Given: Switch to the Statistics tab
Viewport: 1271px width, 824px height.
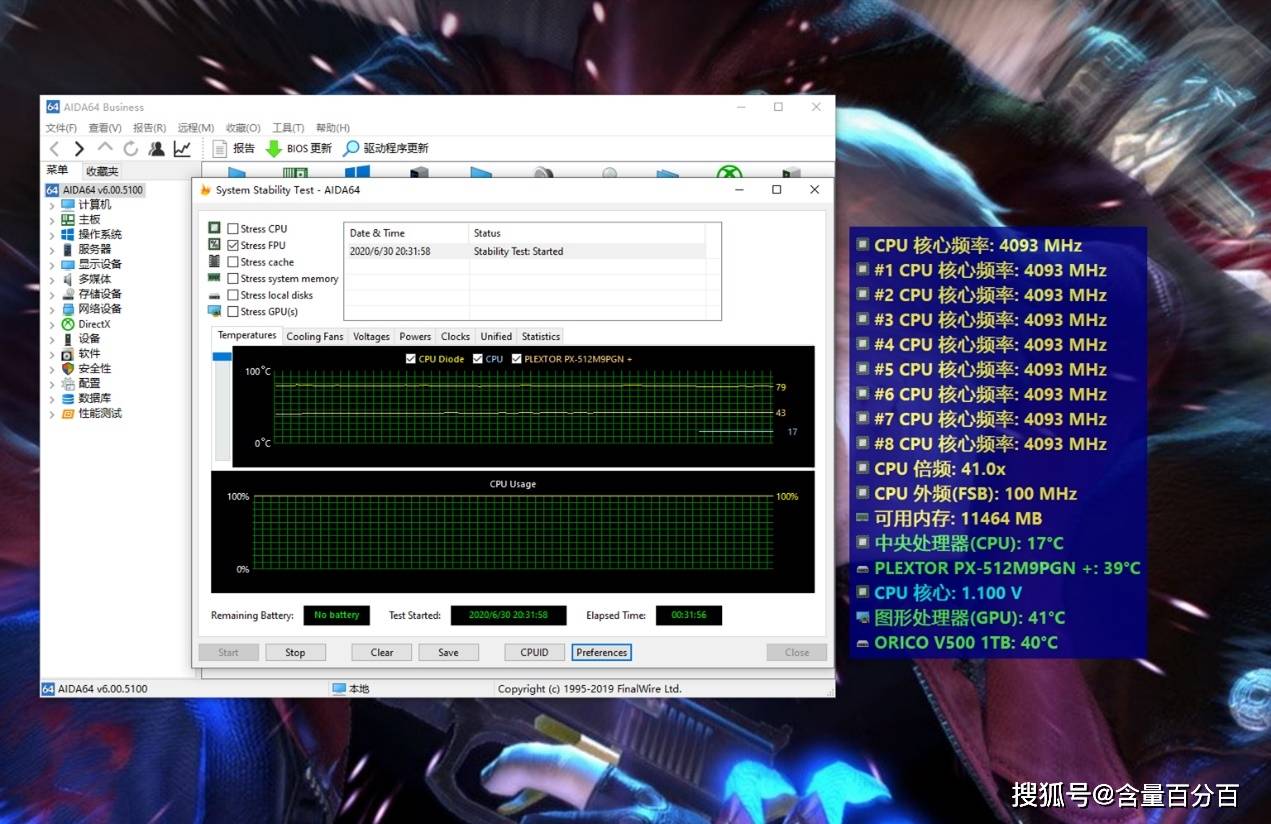Looking at the screenshot, I should click(541, 336).
